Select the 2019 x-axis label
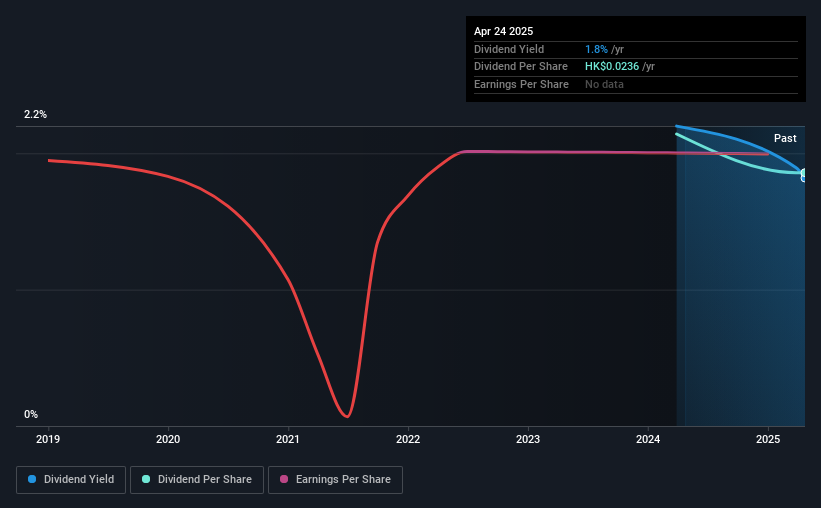821x508 pixels. tap(48, 439)
